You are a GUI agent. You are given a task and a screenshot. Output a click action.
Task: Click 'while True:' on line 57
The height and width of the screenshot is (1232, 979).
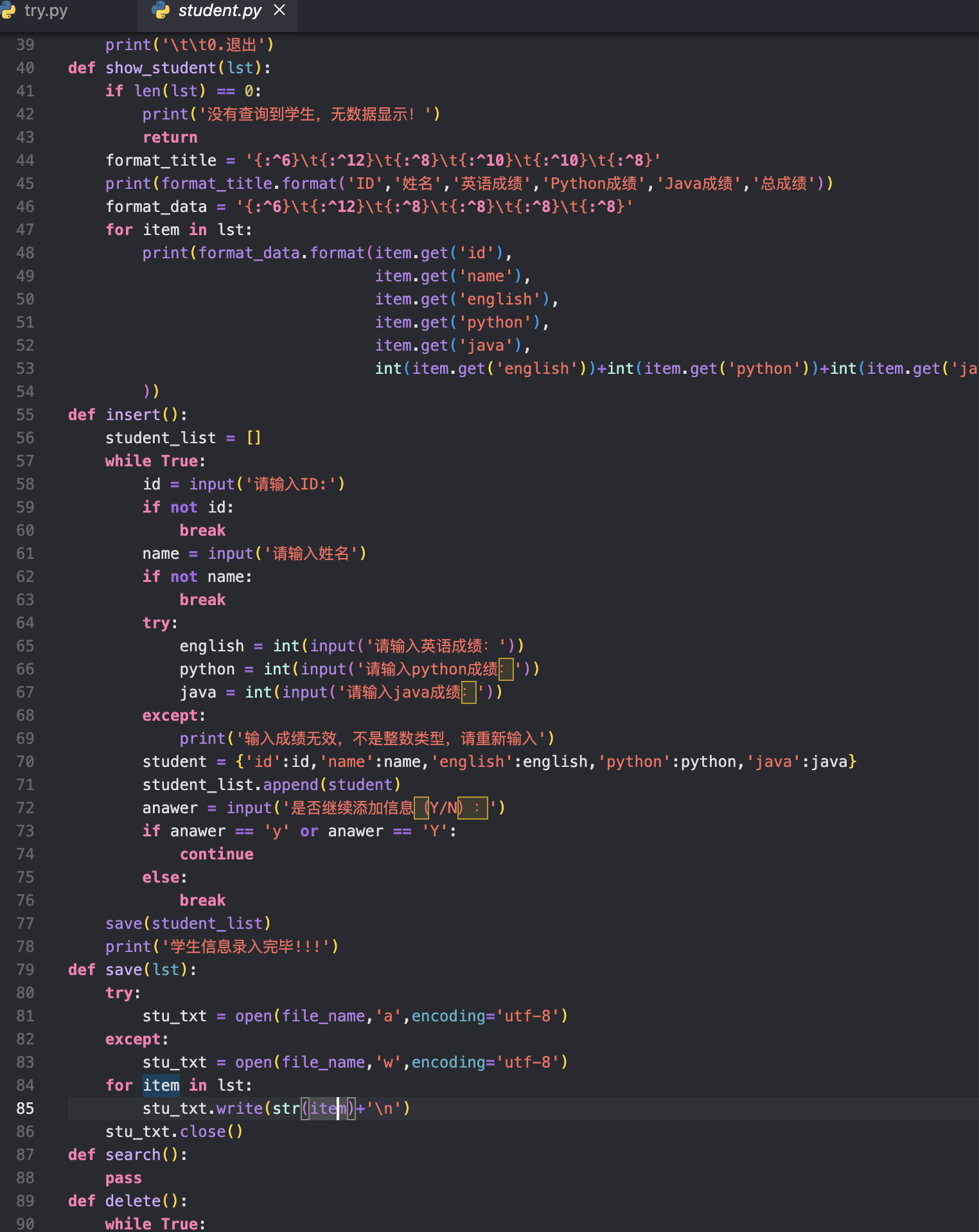coord(155,461)
